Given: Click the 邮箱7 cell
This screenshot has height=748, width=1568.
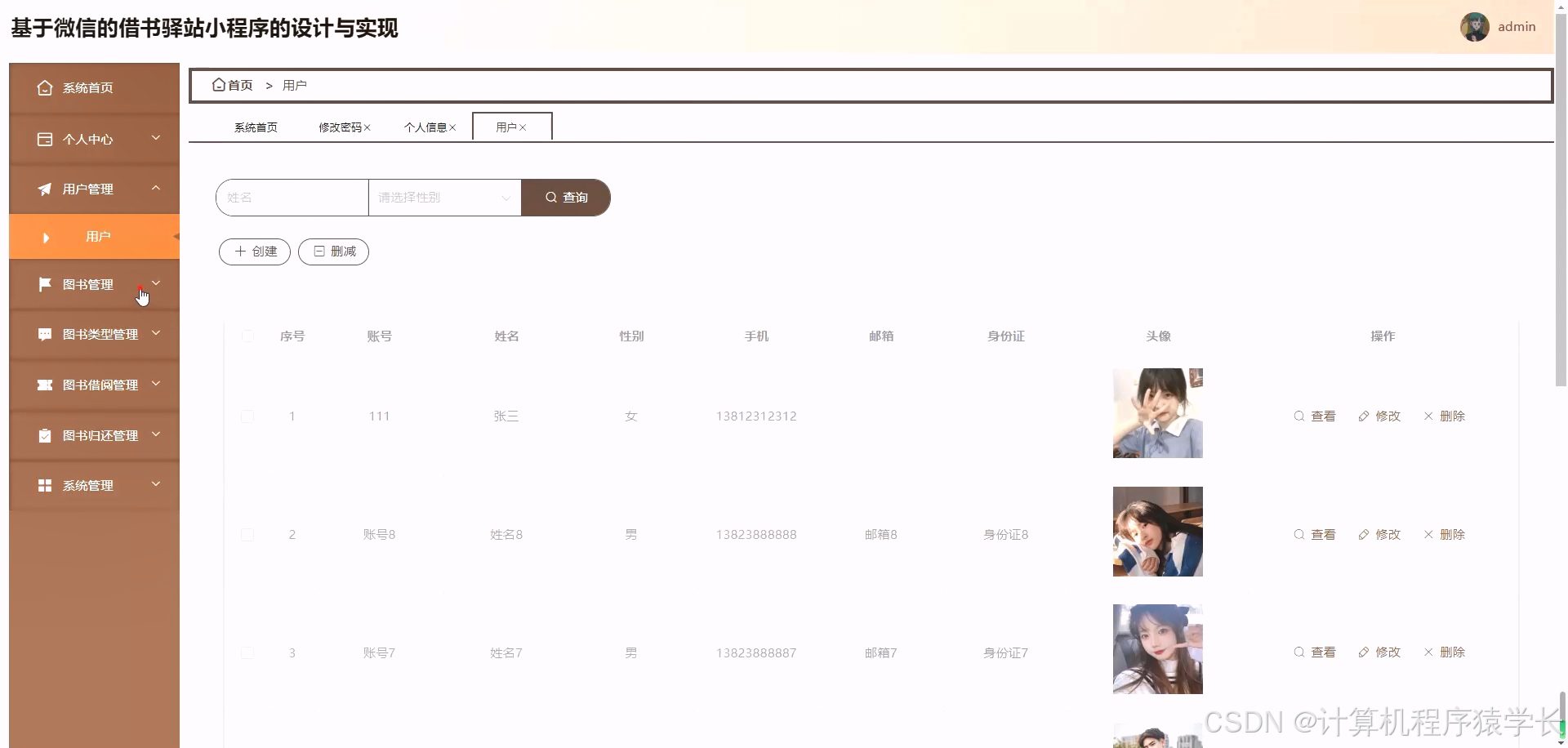Looking at the screenshot, I should pyautogui.click(x=881, y=653).
